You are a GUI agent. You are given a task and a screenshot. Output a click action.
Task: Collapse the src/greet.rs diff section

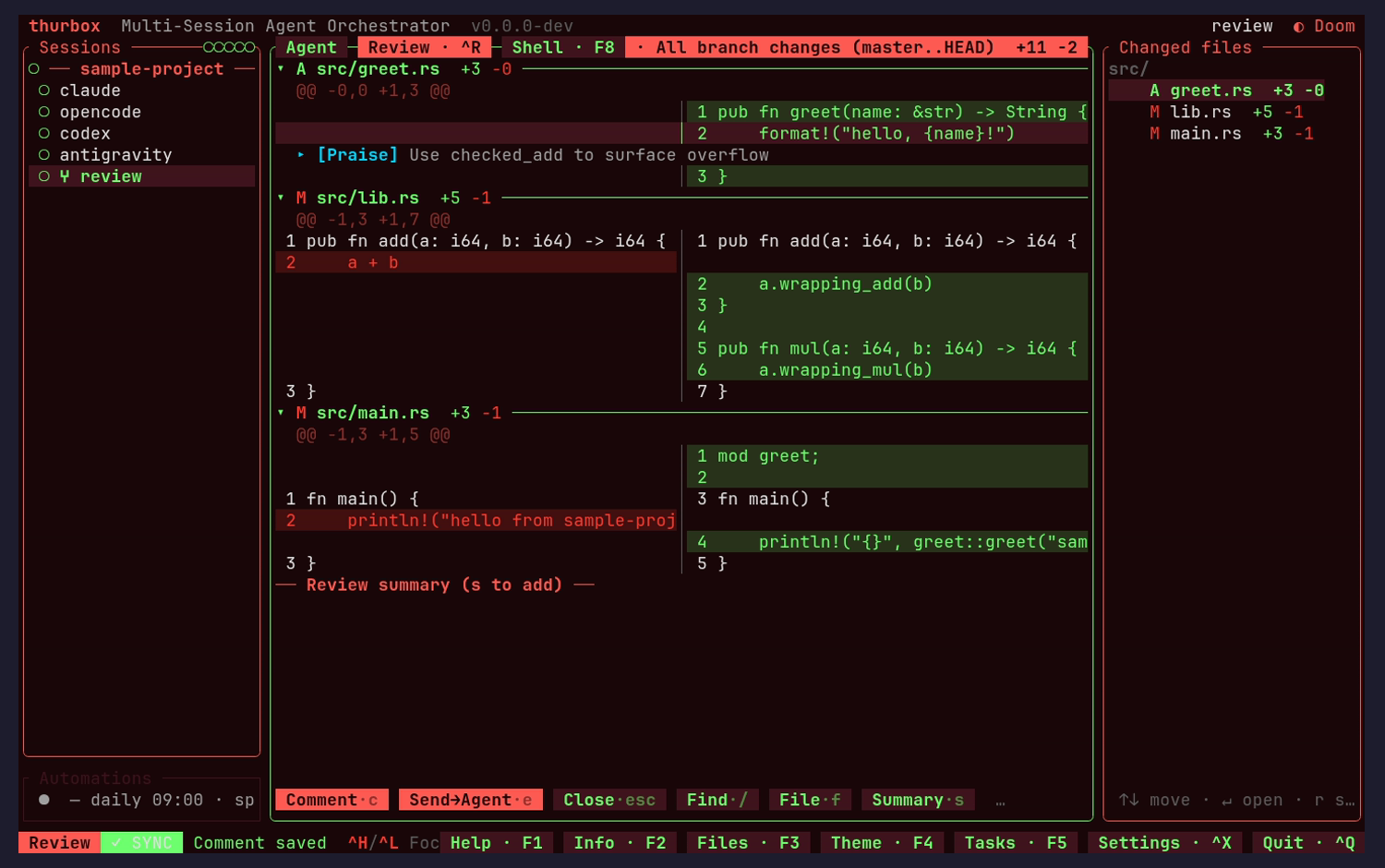[x=281, y=69]
